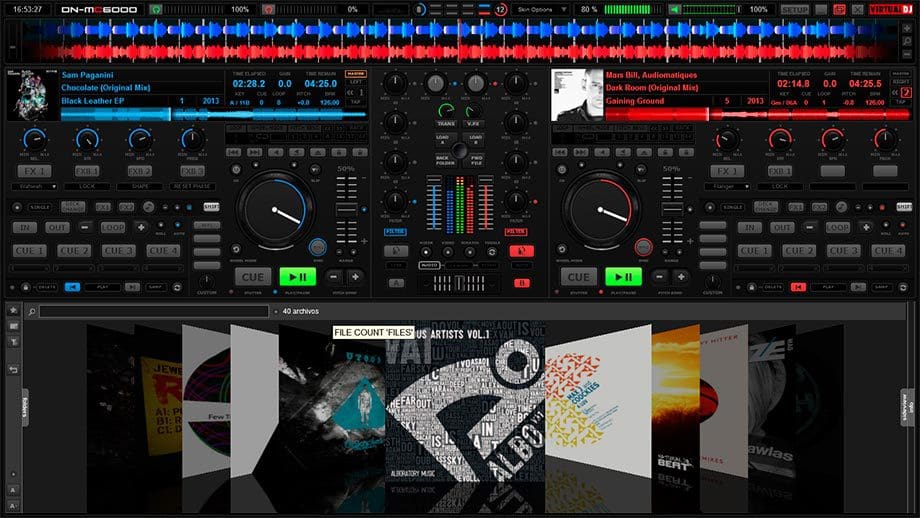The width and height of the screenshot is (920, 518).
Task: Click FXB 2 on left deck
Action: click(x=140, y=171)
